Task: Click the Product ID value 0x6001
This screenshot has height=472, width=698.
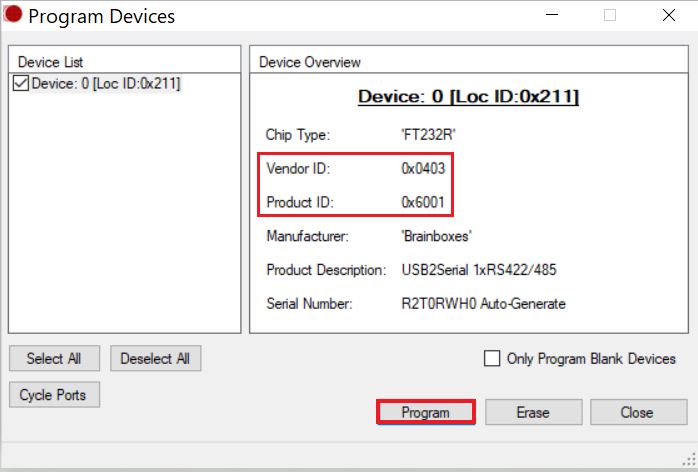Action: (x=423, y=203)
